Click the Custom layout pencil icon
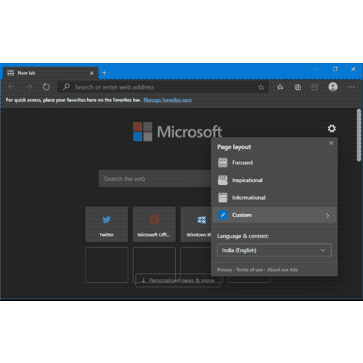Image resolution: width=363 pixels, height=363 pixels. point(223,215)
